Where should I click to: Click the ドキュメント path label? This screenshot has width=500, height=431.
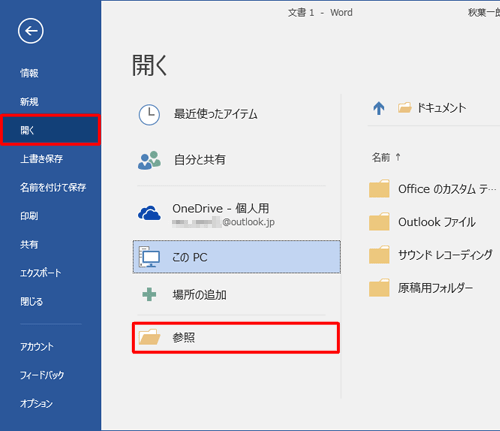click(442, 108)
